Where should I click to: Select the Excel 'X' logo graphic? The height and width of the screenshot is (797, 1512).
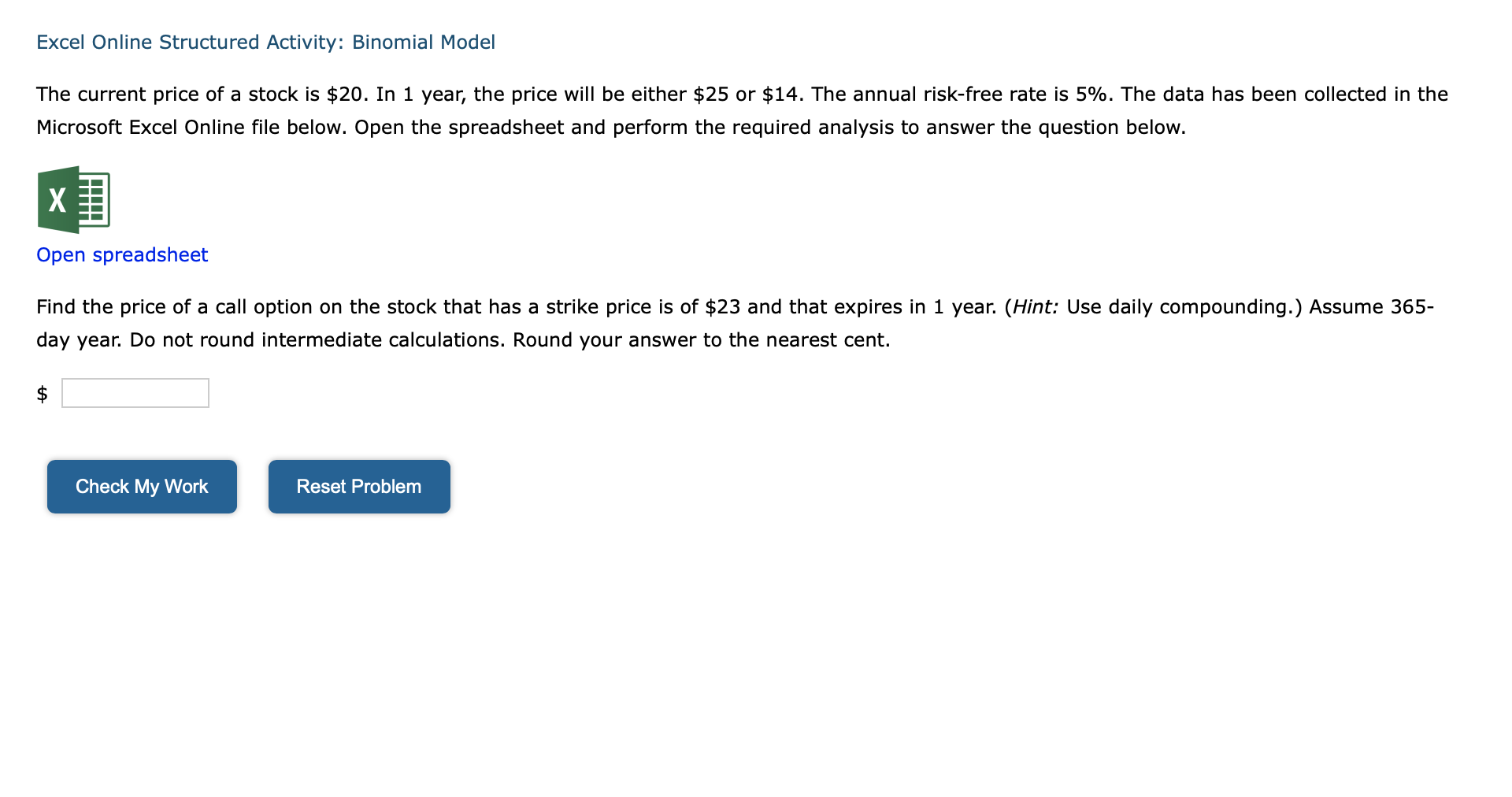click(57, 201)
